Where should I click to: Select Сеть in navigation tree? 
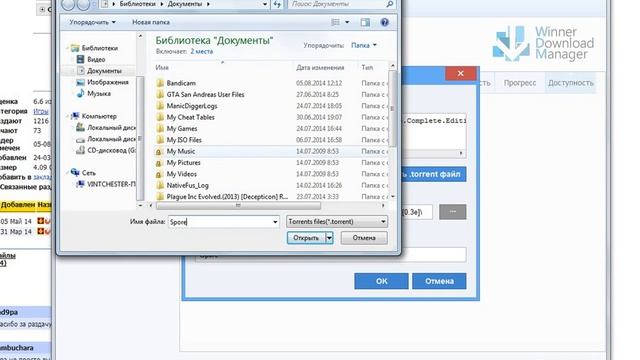click(x=88, y=173)
